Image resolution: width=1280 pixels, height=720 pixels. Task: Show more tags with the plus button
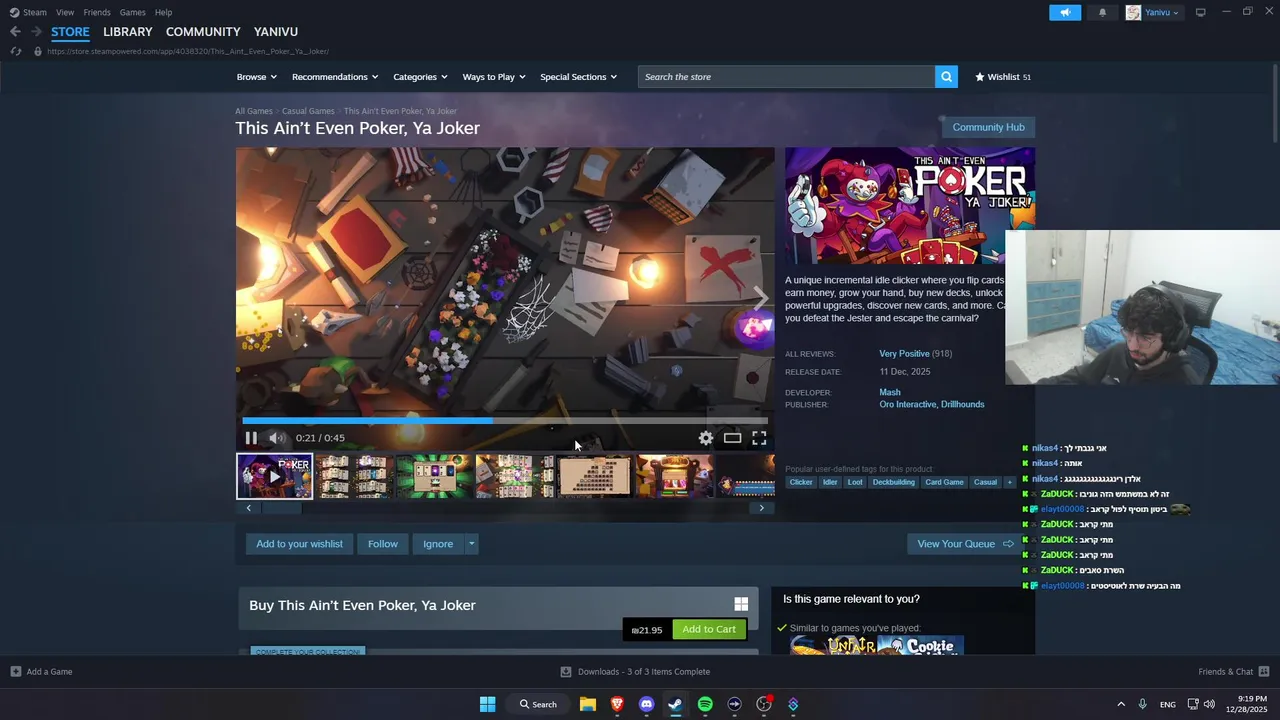pyautogui.click(x=1010, y=482)
